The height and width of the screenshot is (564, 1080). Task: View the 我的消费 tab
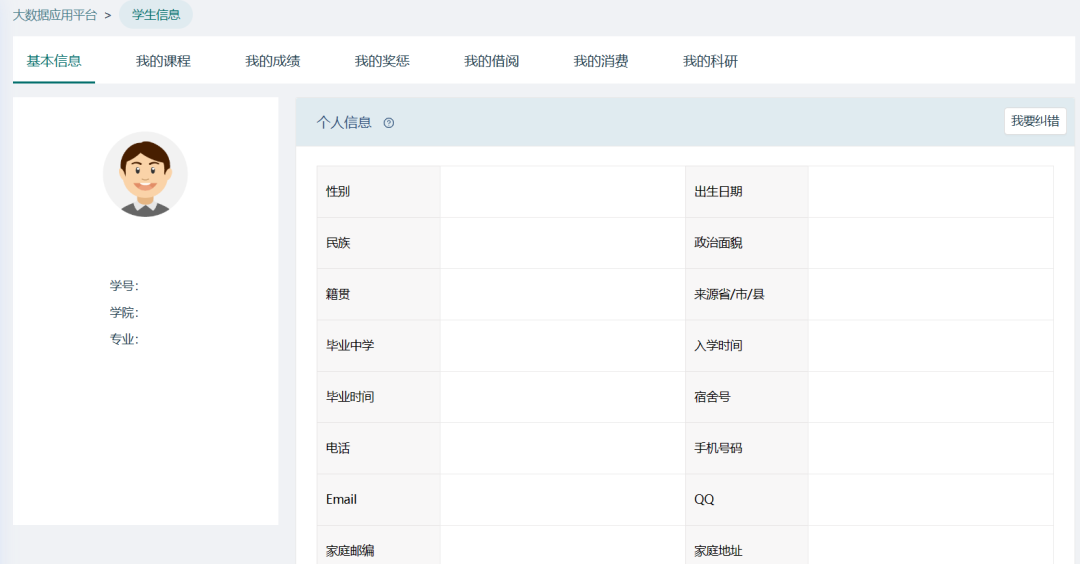[x=600, y=61]
